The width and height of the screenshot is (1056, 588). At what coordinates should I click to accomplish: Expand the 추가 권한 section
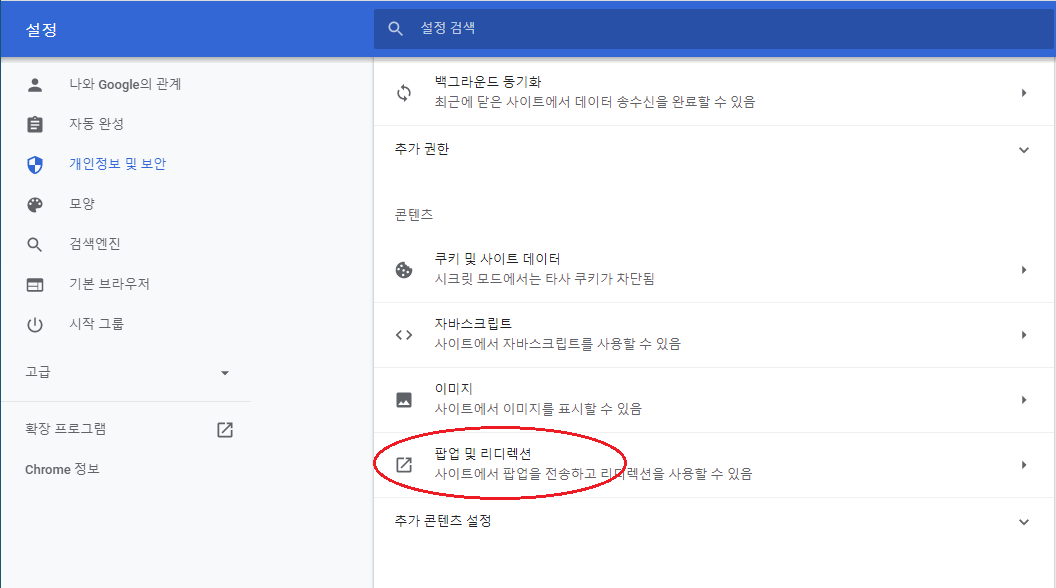(1023, 150)
